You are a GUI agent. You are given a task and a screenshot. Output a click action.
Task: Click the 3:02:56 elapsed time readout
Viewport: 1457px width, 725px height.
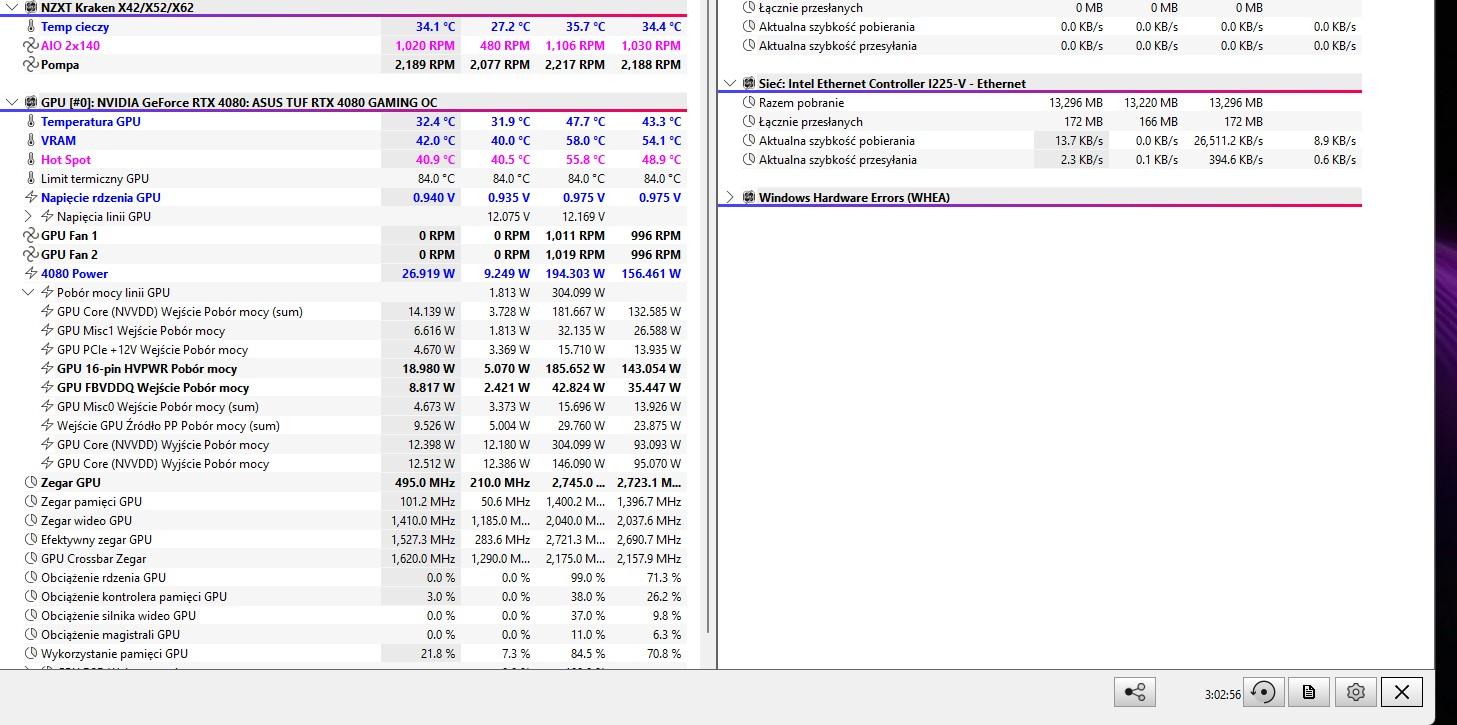(x=1223, y=694)
